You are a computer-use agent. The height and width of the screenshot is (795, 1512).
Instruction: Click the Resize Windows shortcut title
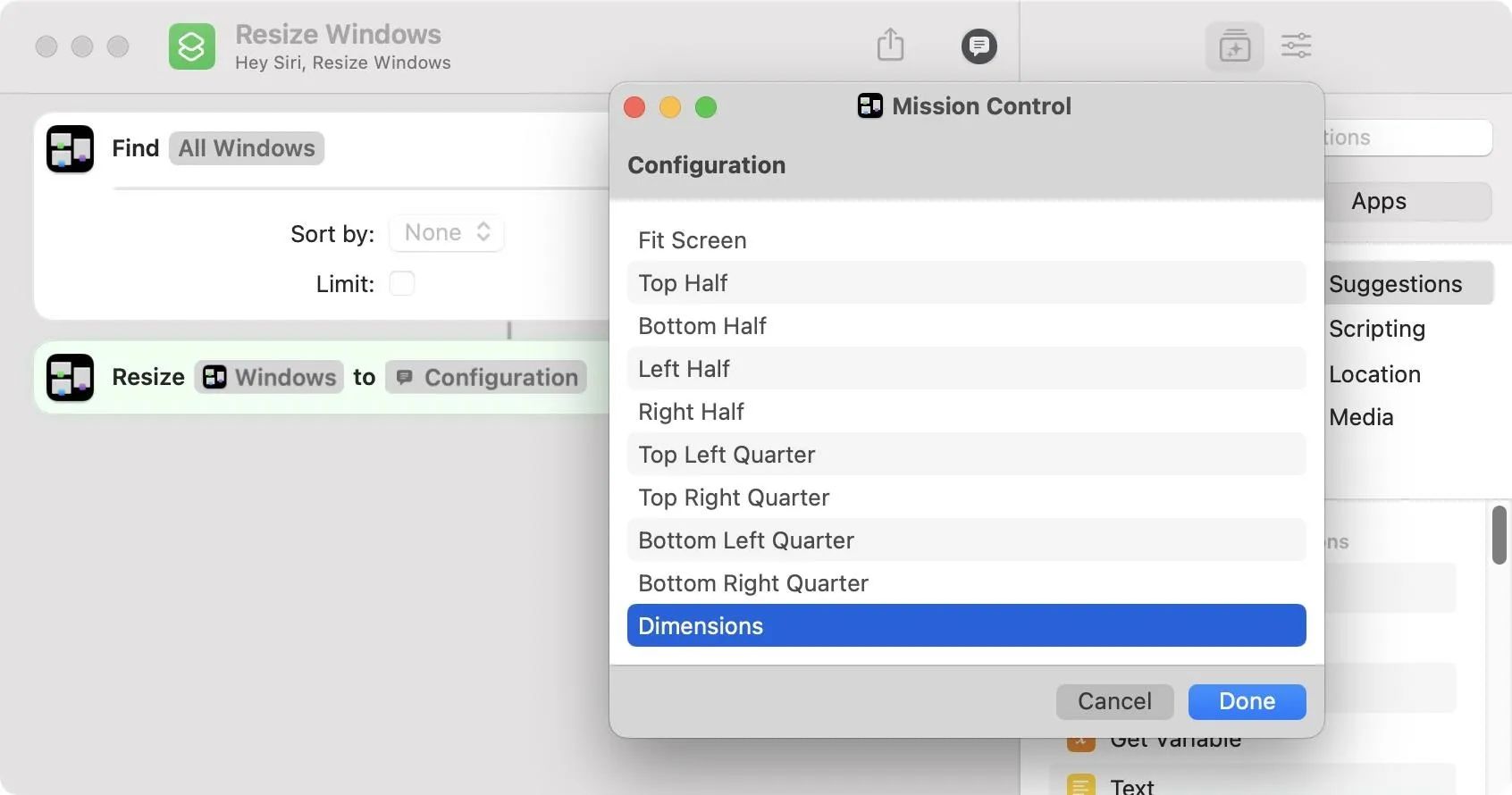pyautogui.click(x=338, y=34)
